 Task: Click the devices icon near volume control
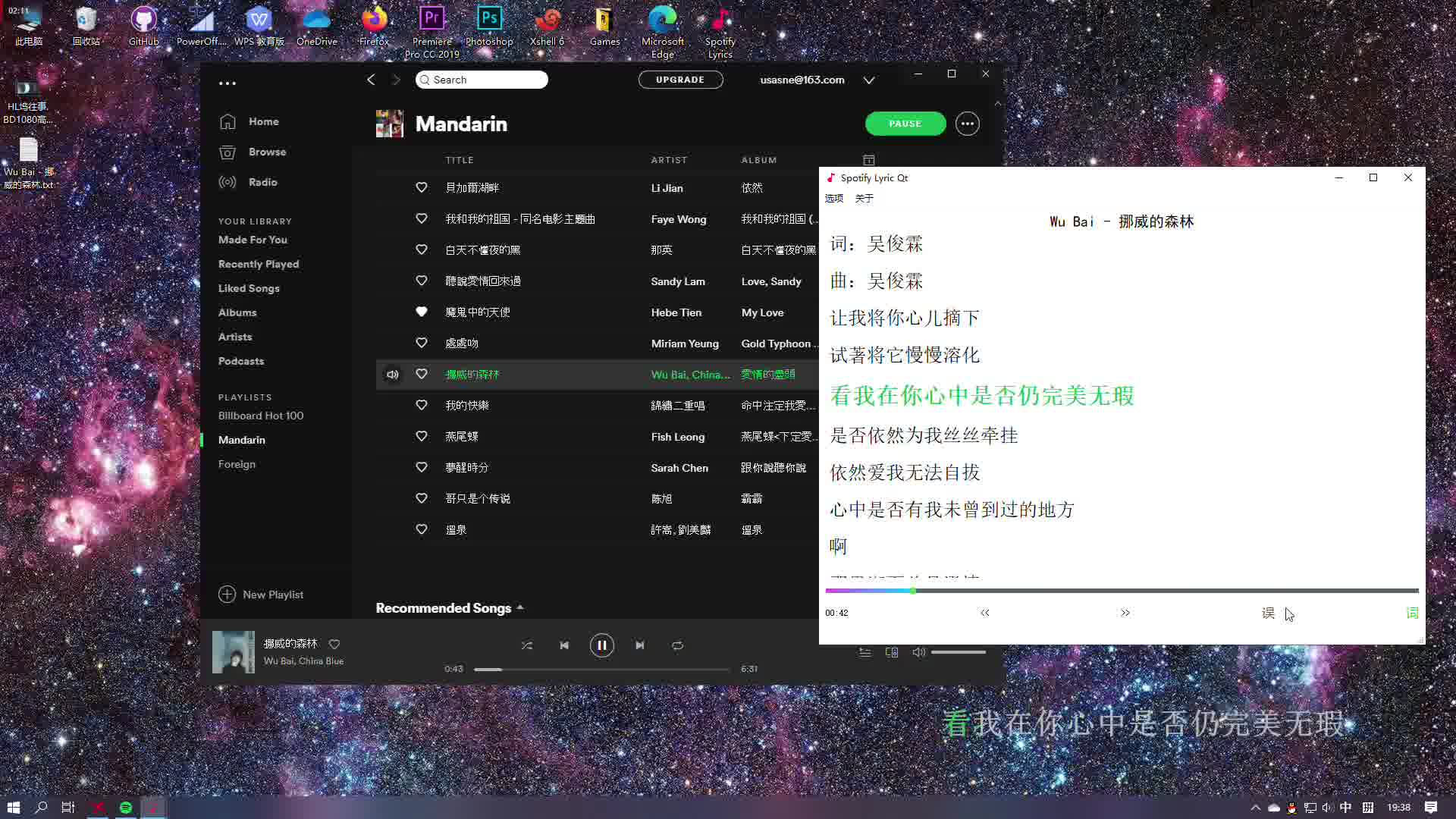892,651
